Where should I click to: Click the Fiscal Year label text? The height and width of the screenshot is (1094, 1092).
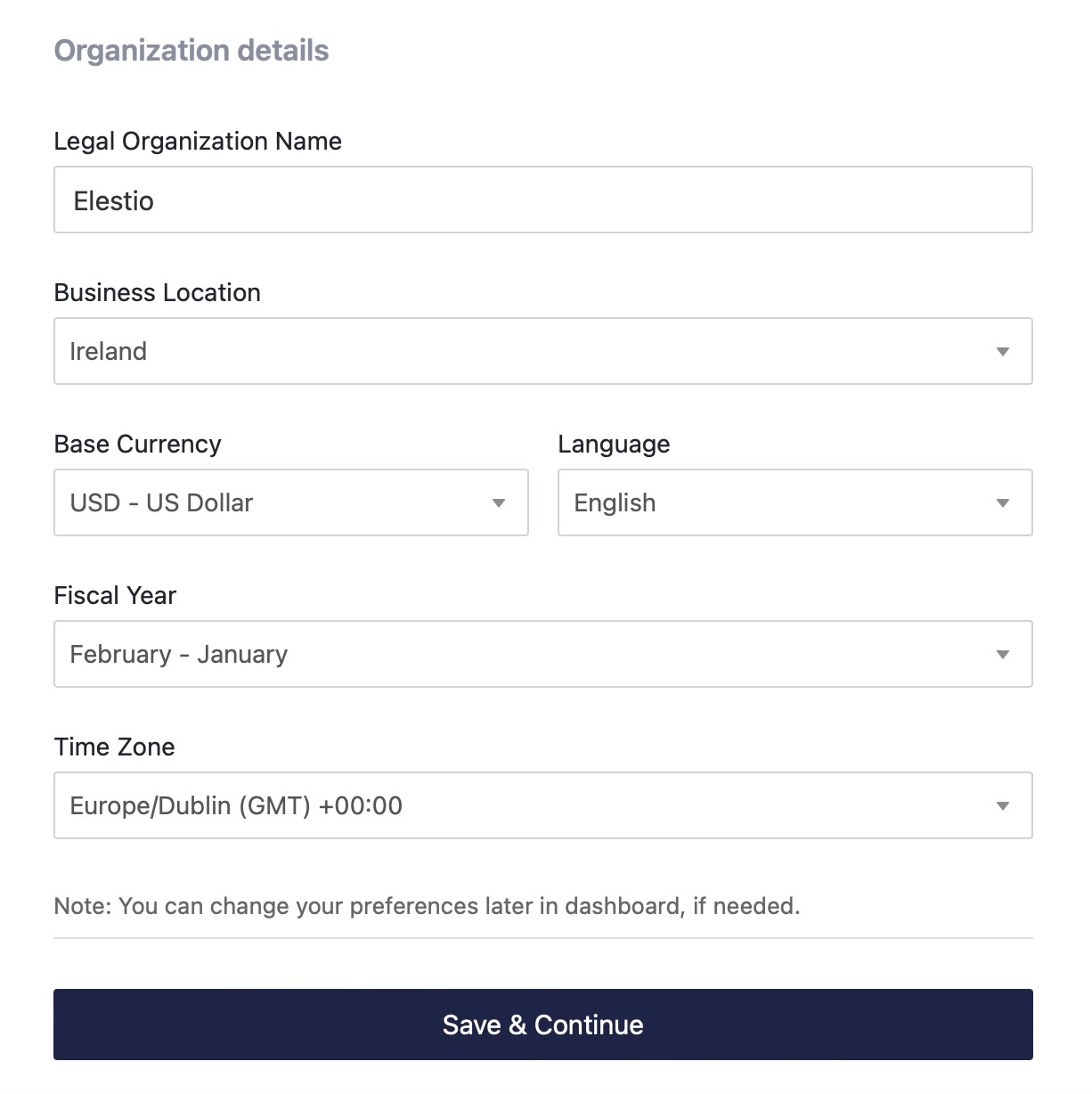(x=115, y=595)
